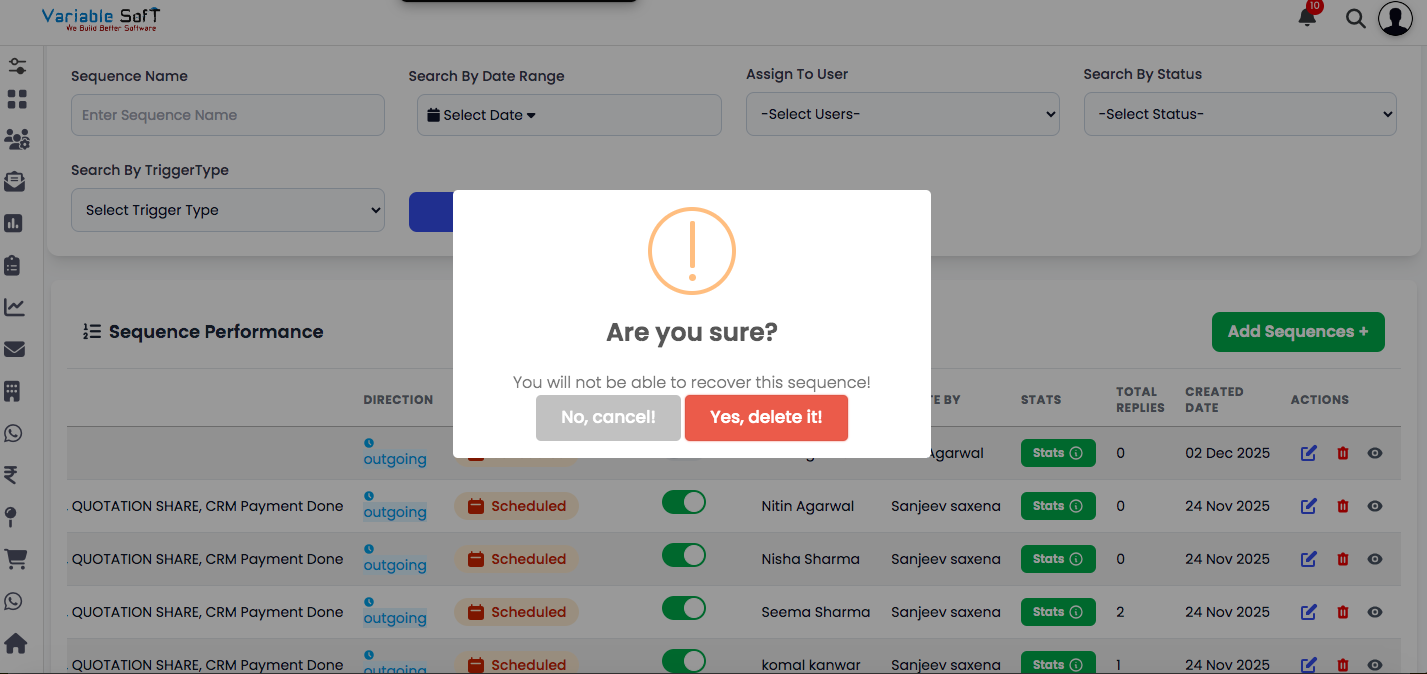1427x674 pixels.
Task: Click the Add Sequences + button
Action: [1297, 332]
